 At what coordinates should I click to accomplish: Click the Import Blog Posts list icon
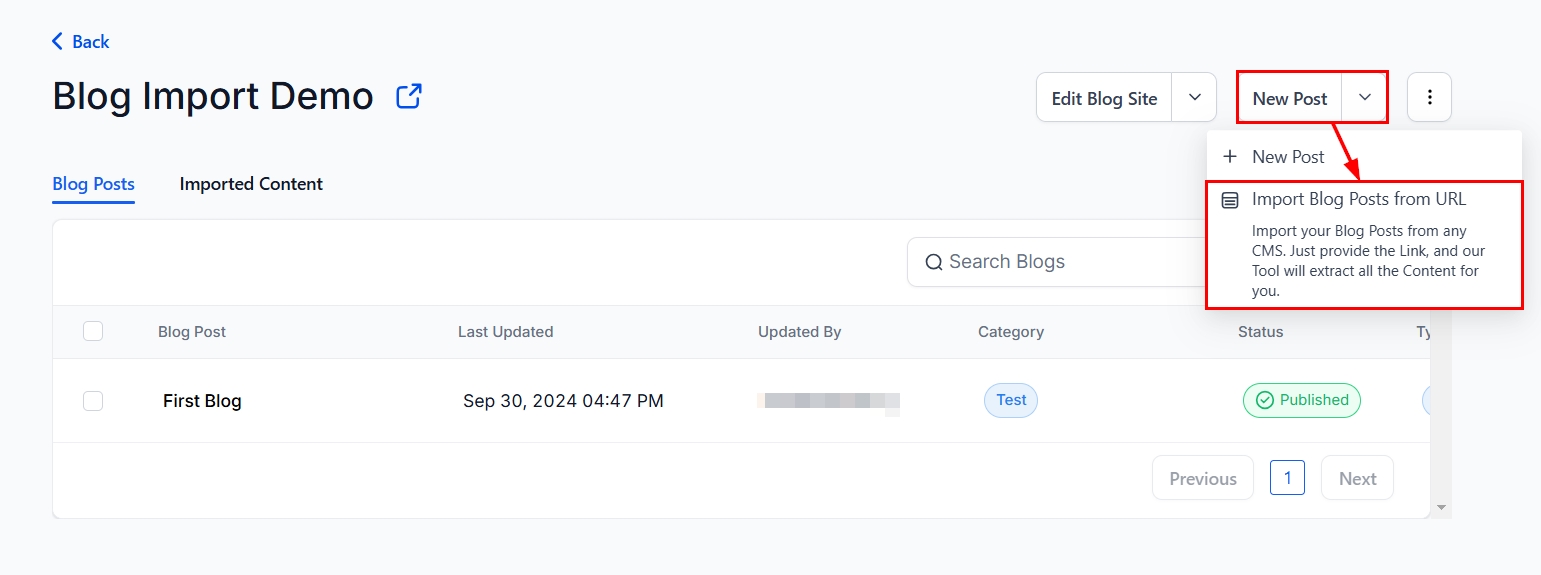click(1230, 200)
